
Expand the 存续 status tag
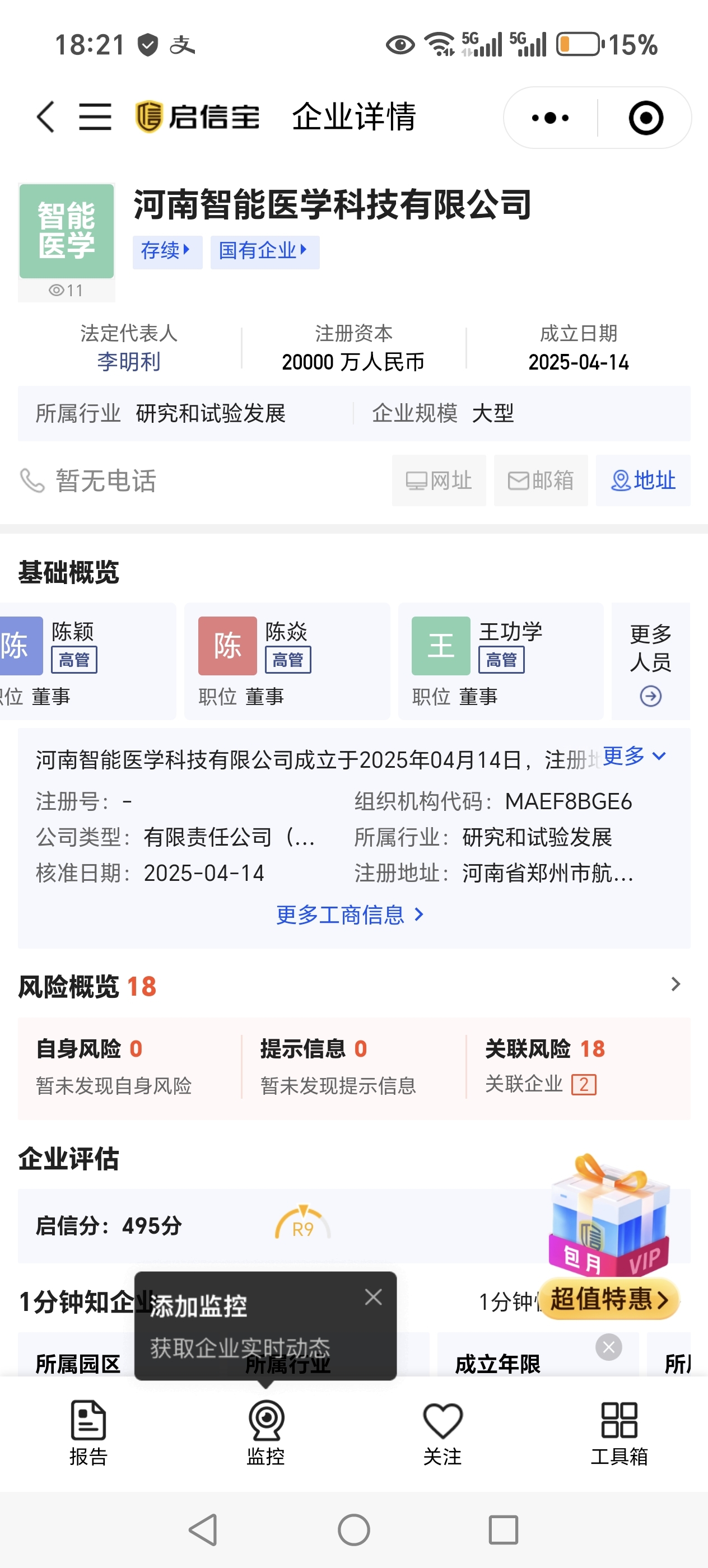click(167, 251)
